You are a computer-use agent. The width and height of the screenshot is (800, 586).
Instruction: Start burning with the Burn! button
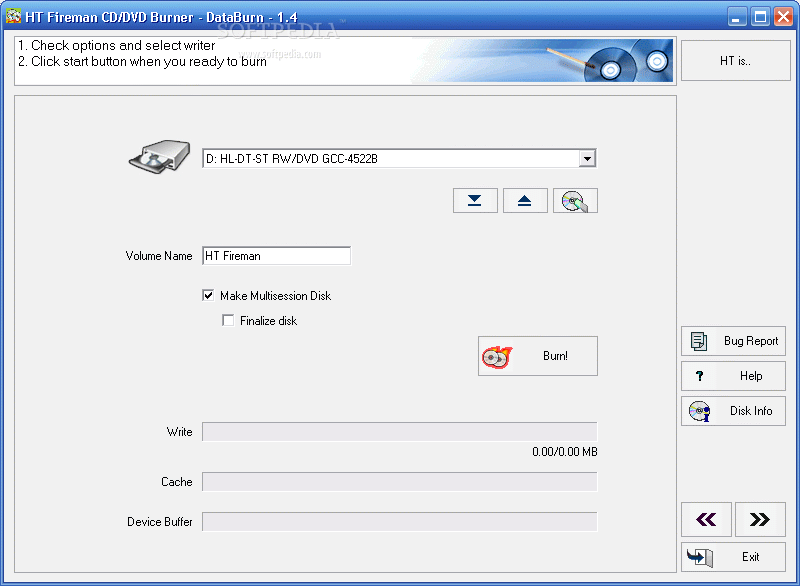538,356
